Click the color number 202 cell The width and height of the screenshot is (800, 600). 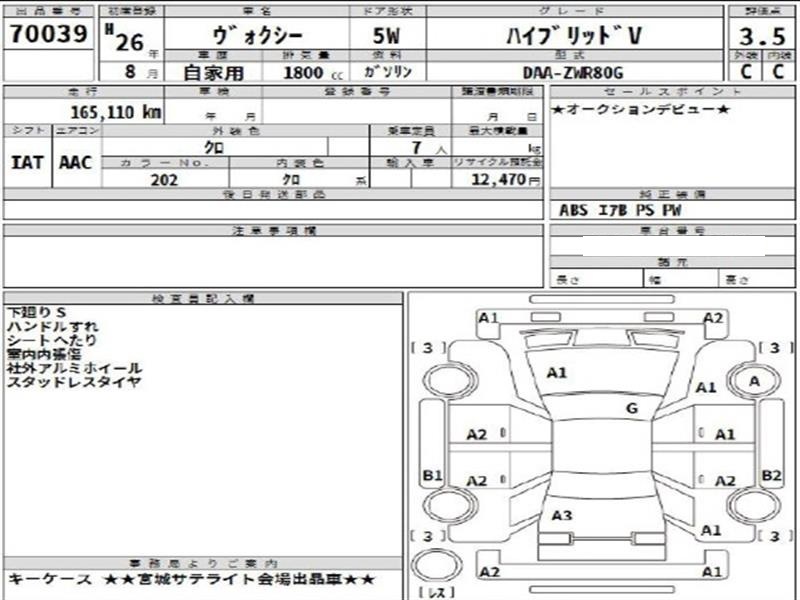164,180
